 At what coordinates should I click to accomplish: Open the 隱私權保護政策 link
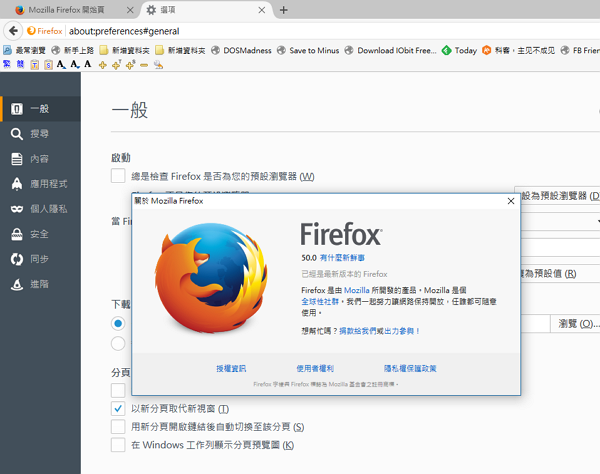click(x=410, y=368)
